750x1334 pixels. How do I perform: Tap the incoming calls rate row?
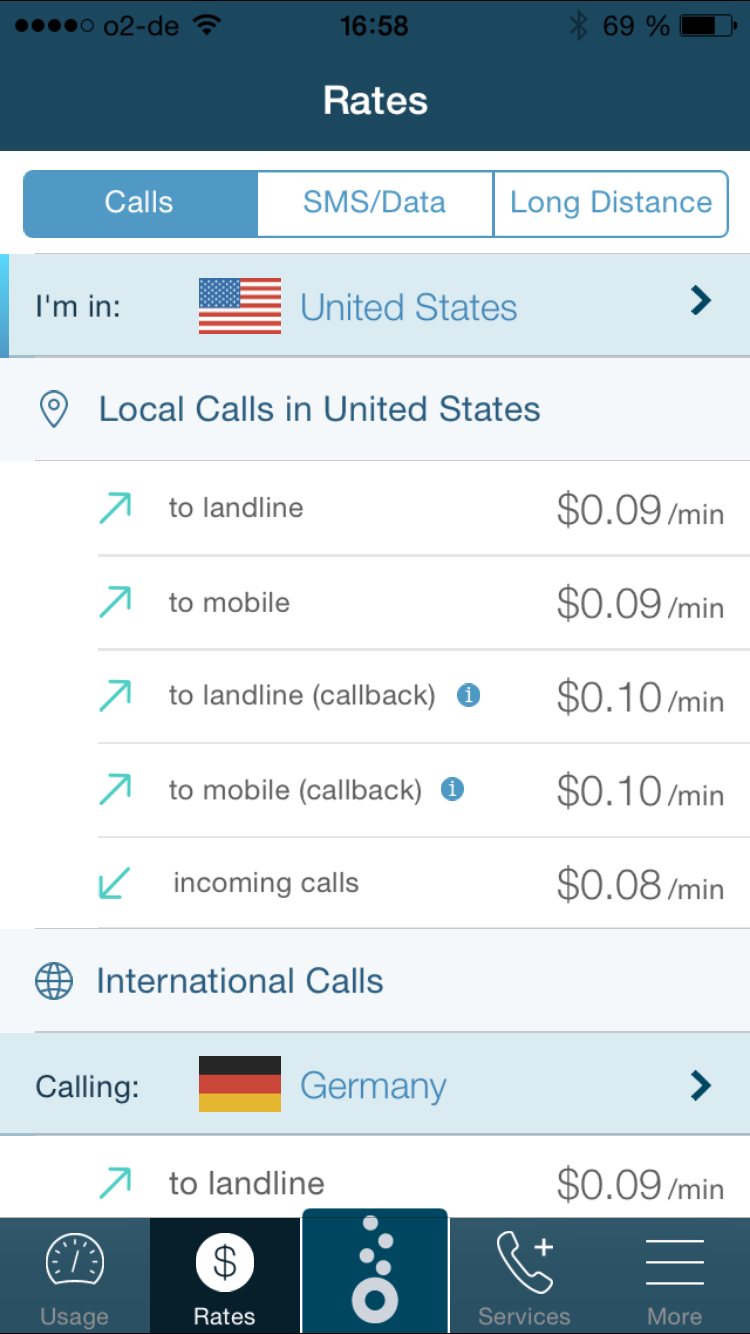point(400,884)
